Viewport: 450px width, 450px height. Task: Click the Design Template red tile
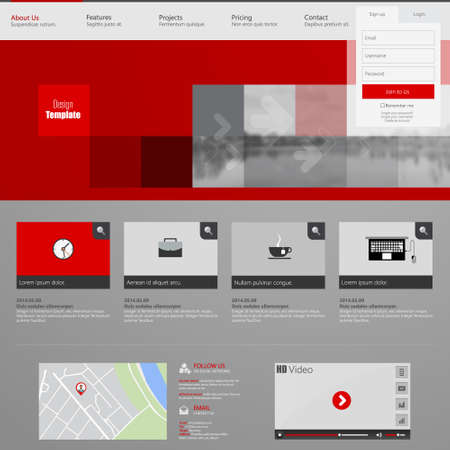point(64,110)
